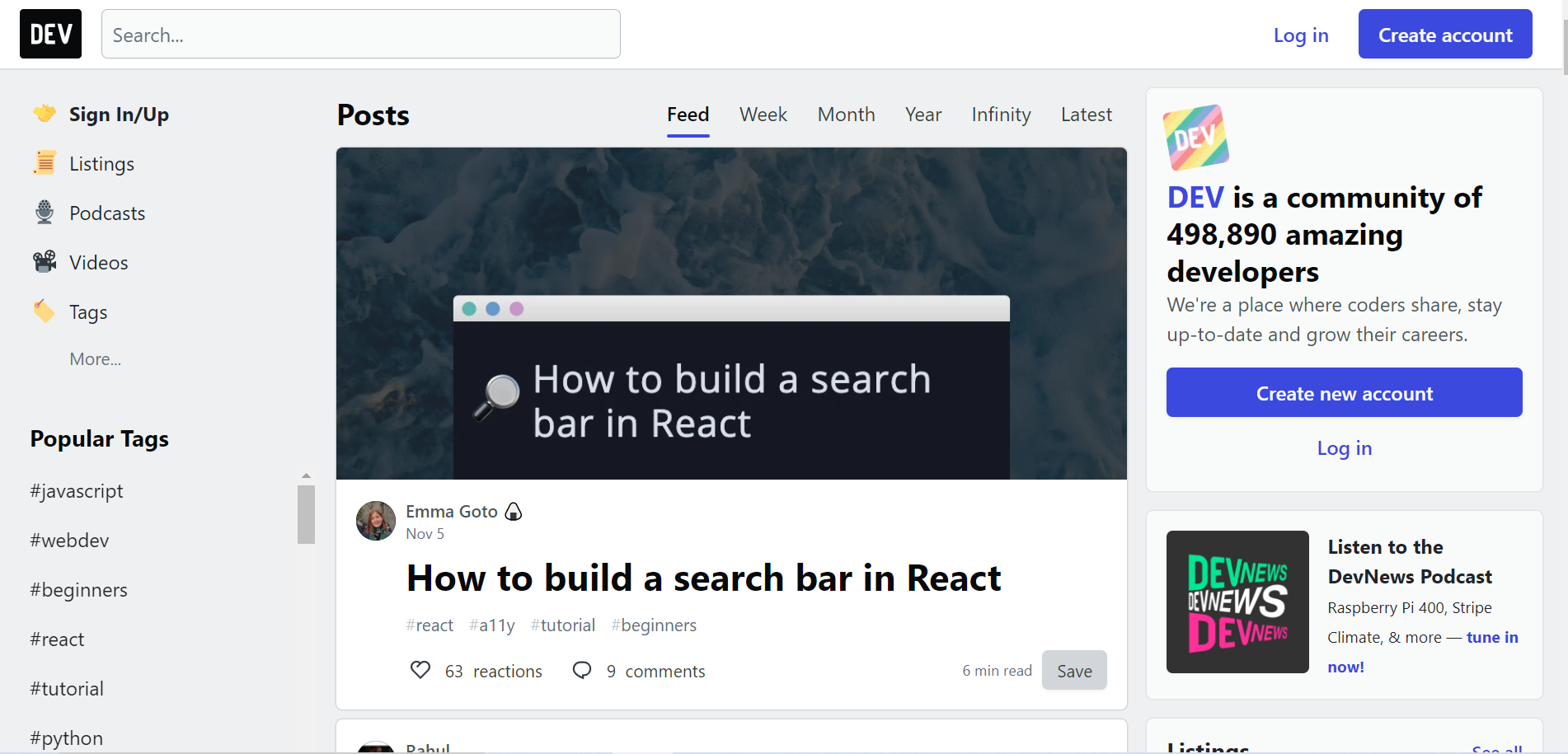Save the search bar article
This screenshot has width=1568, height=754.
(1074, 670)
